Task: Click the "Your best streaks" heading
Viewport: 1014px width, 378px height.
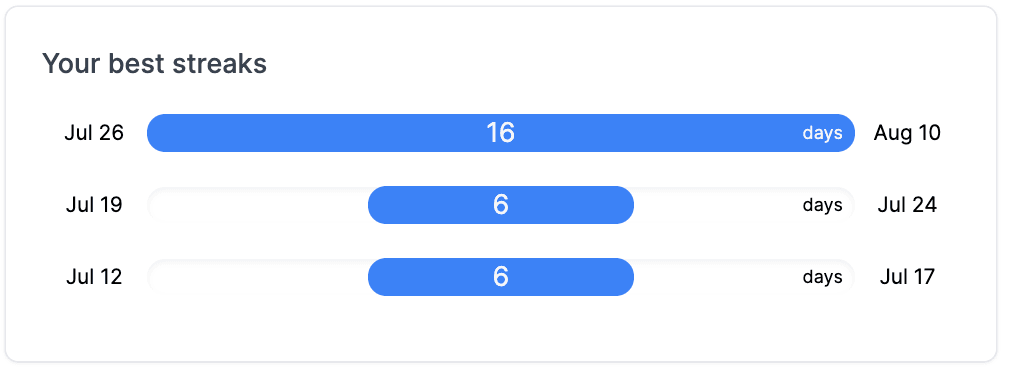Action: click(x=155, y=64)
